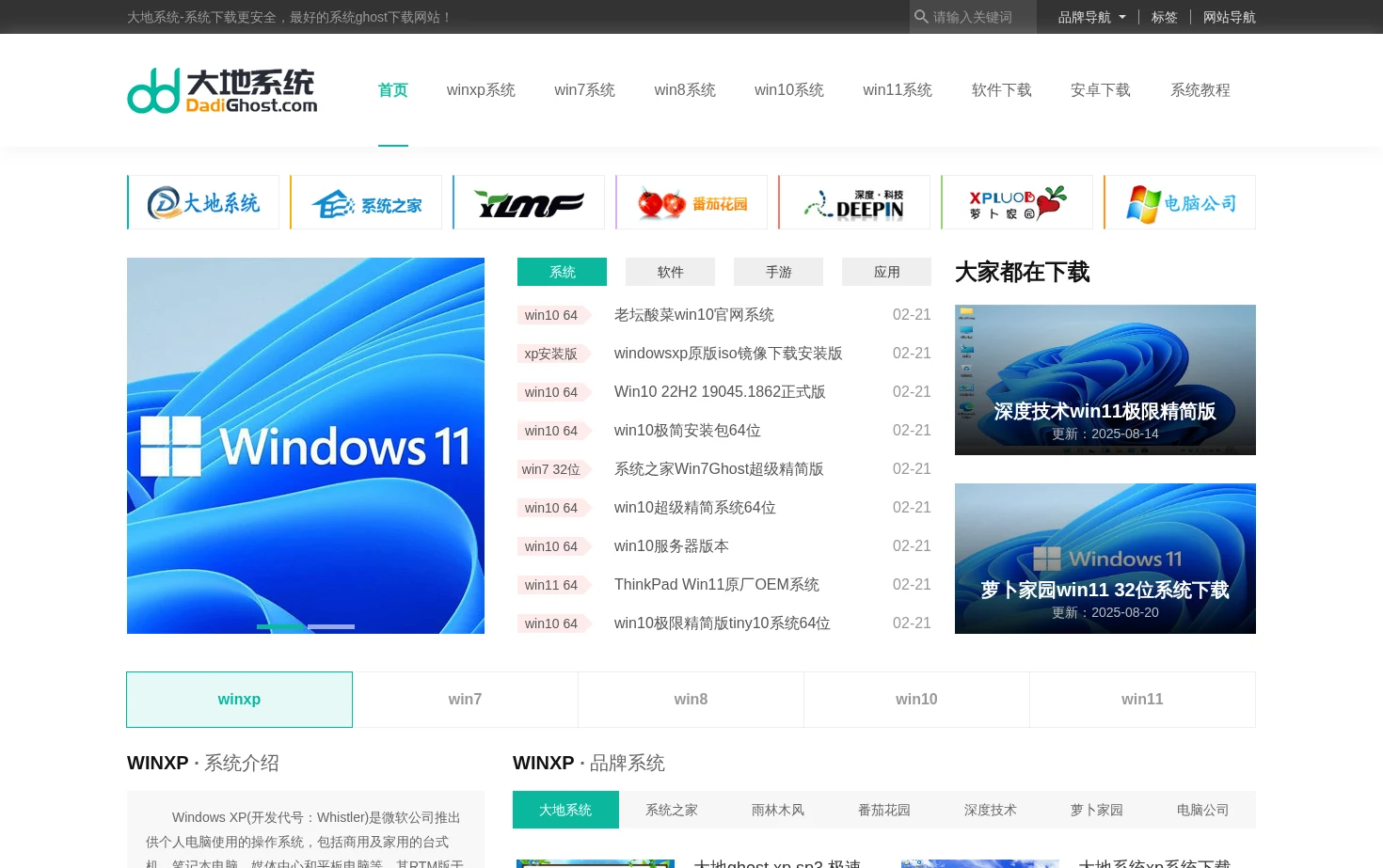Image resolution: width=1383 pixels, height=868 pixels.
Task: Select the first carousel slide indicator
Action: (x=280, y=626)
